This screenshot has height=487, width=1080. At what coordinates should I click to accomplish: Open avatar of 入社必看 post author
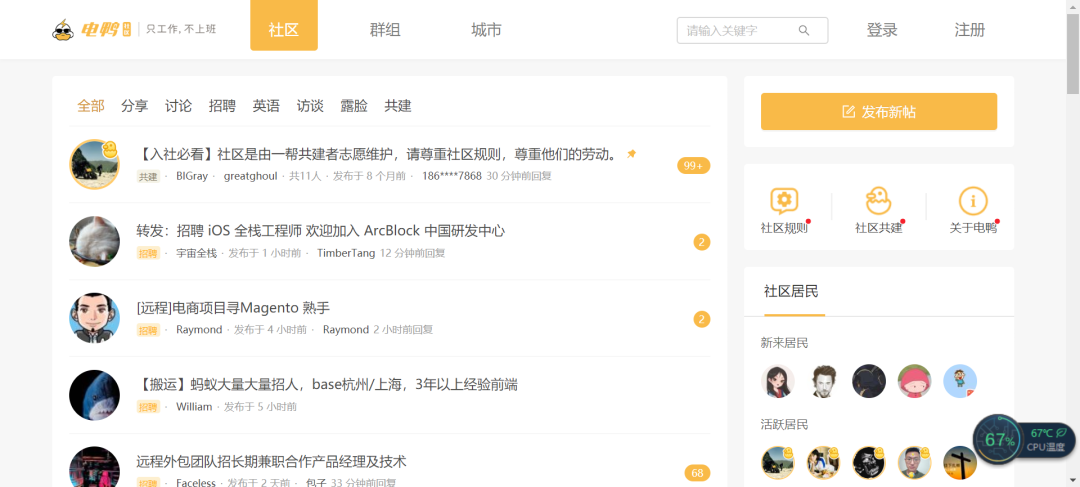click(94, 165)
